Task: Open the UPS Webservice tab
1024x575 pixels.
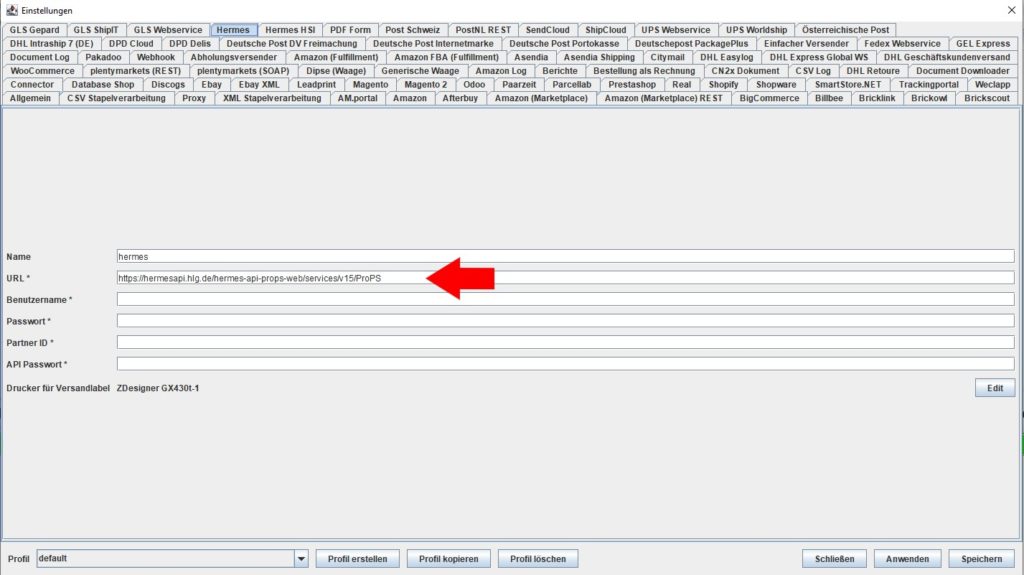Action: pyautogui.click(x=676, y=30)
